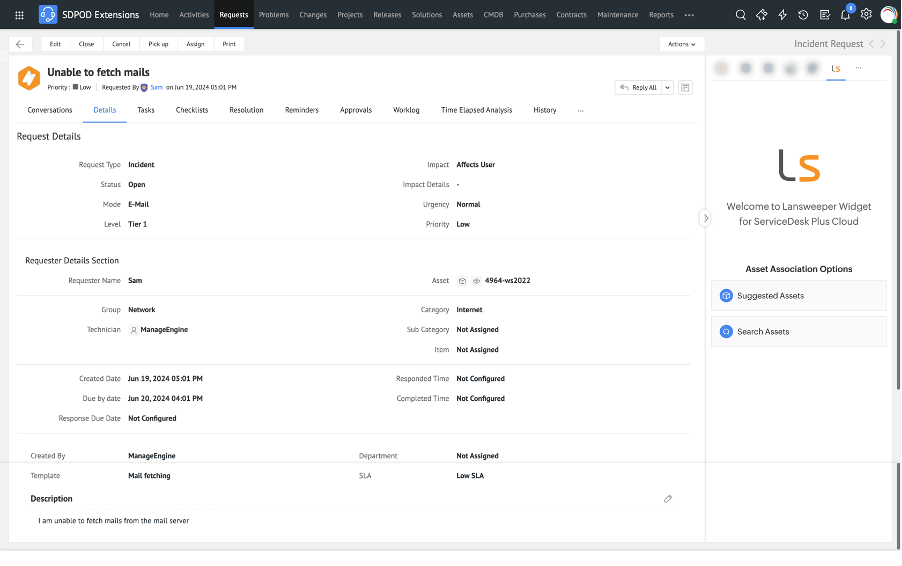This screenshot has height=566, width=902.
Task: Click the requester badge icon beside Sam
Action: point(144,88)
